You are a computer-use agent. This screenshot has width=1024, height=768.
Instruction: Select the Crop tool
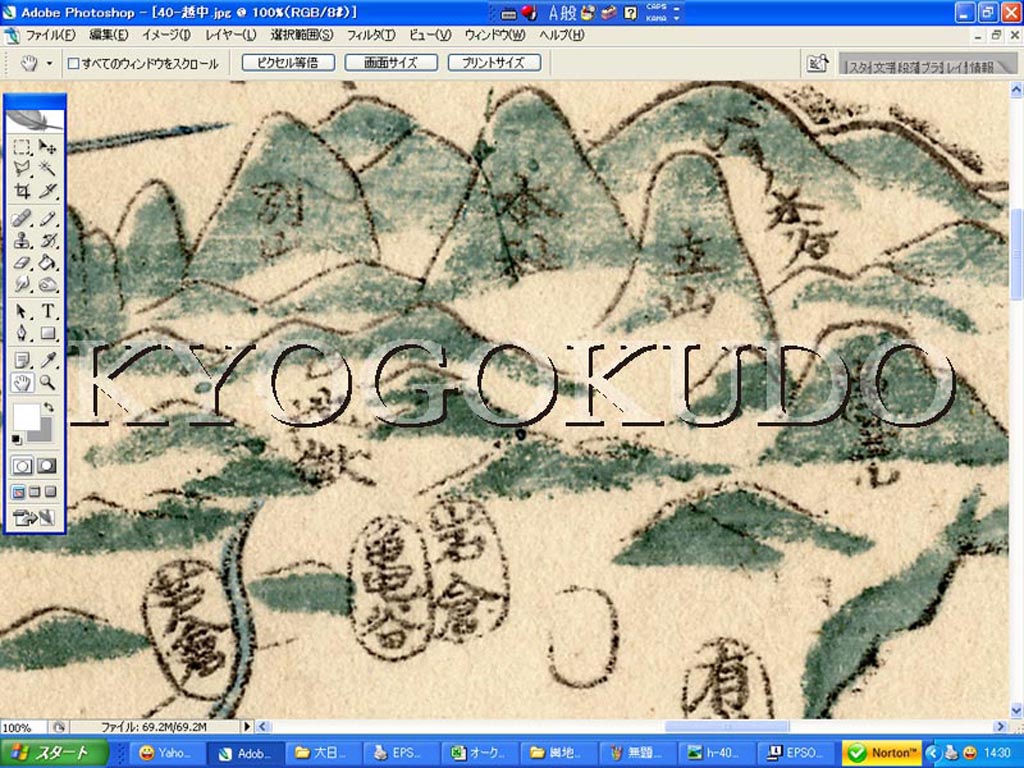[22, 191]
